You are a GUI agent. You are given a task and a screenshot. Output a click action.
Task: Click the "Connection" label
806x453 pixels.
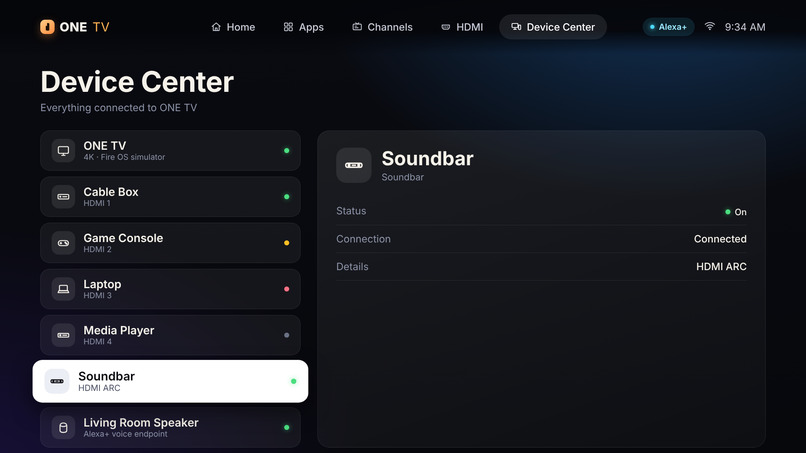coord(363,239)
